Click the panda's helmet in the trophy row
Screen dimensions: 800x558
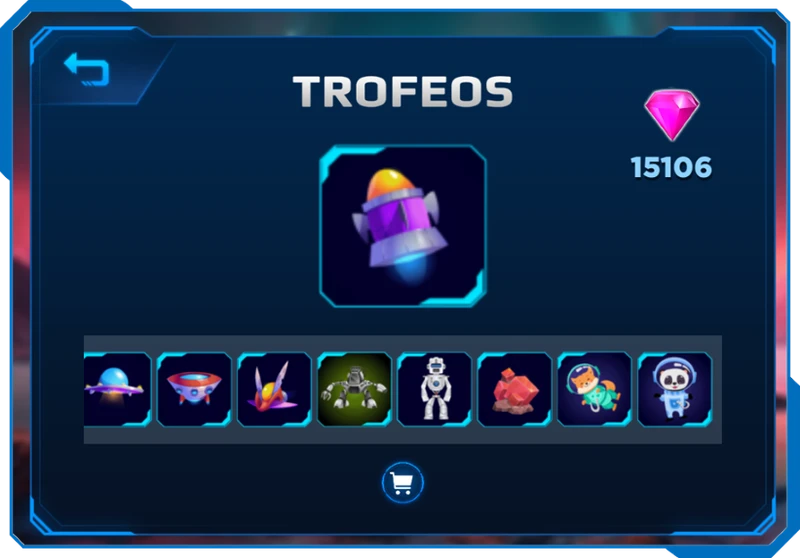[674, 374]
